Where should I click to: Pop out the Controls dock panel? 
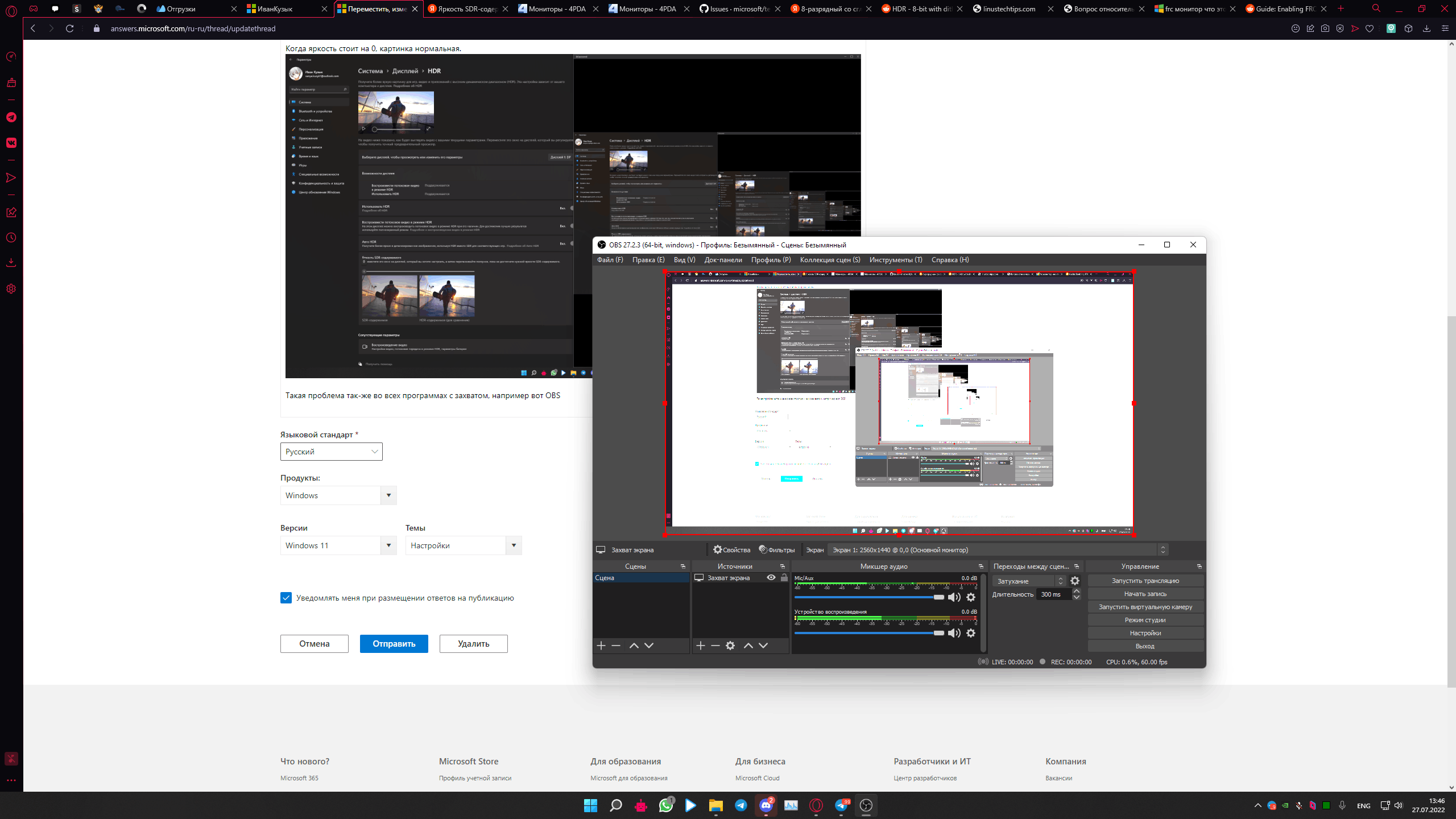click(x=1199, y=566)
